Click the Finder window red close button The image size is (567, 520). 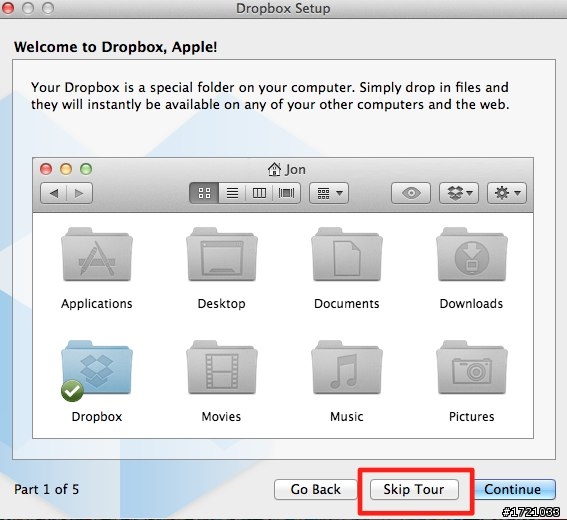coord(46,169)
